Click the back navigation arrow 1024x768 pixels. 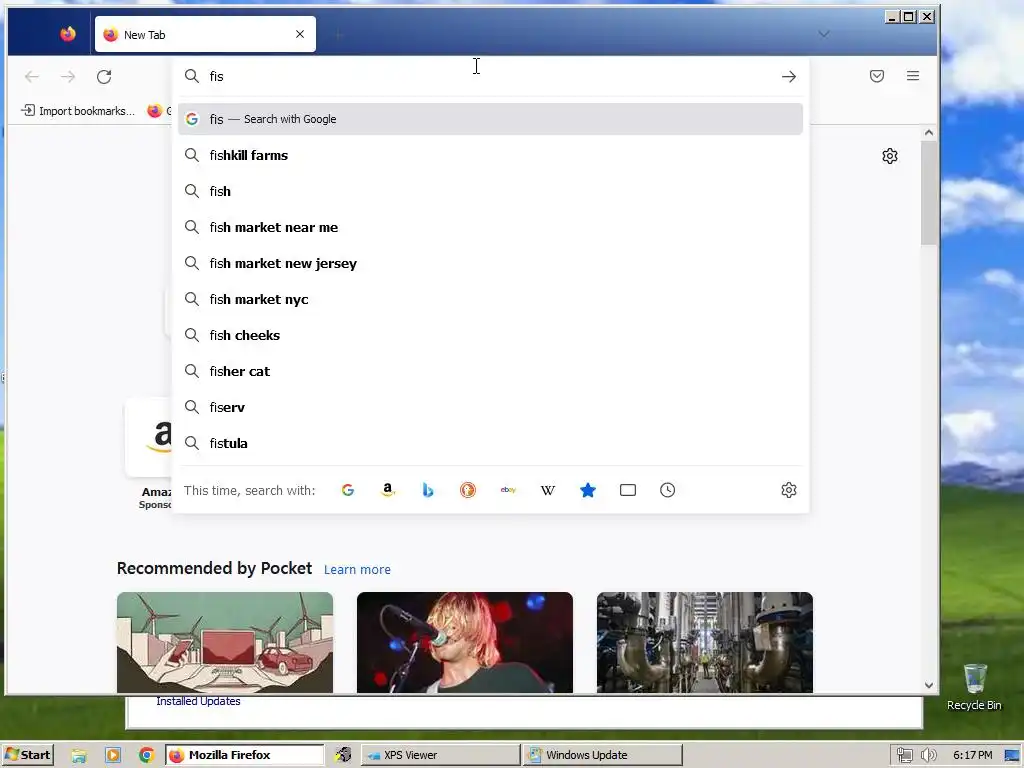tap(31, 76)
